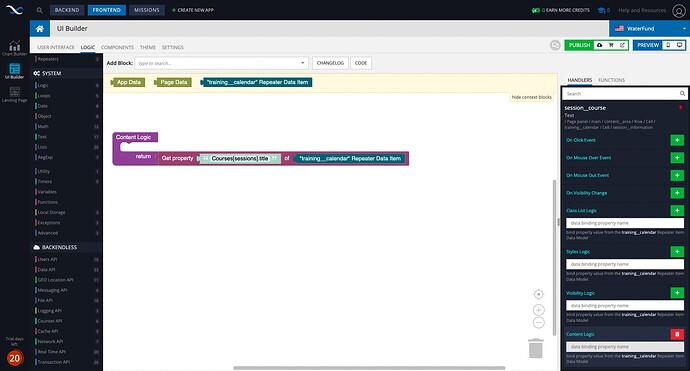Add a Visibility Logic handler
Viewport: 690px width, 371px height.
pos(677,293)
